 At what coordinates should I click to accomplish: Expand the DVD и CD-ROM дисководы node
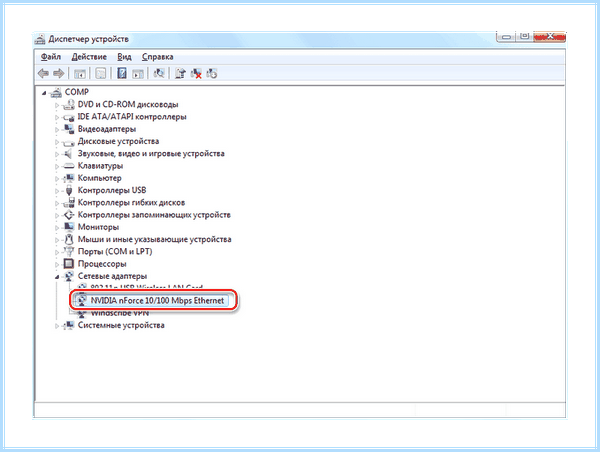pyautogui.click(x=57, y=105)
